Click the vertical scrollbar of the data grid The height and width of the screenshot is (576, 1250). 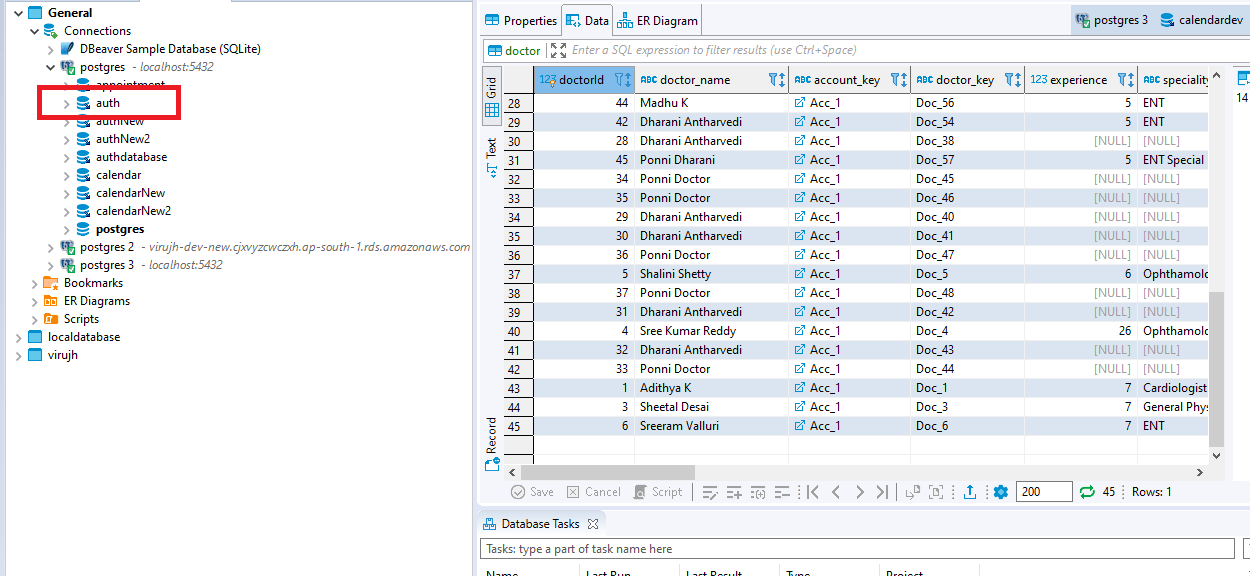(x=1216, y=370)
